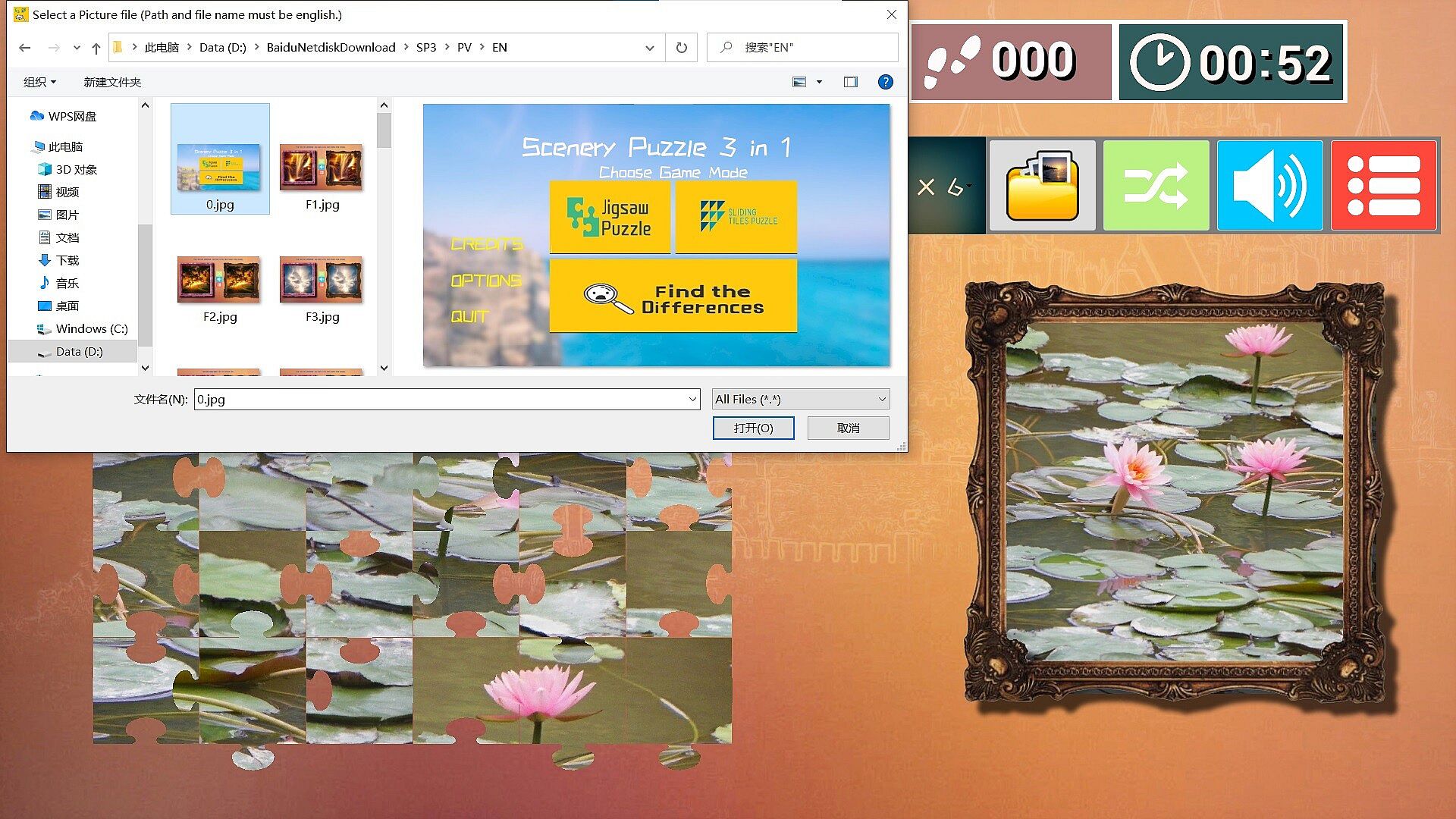Open the red list menu icon
The height and width of the screenshot is (819, 1456).
click(1383, 186)
